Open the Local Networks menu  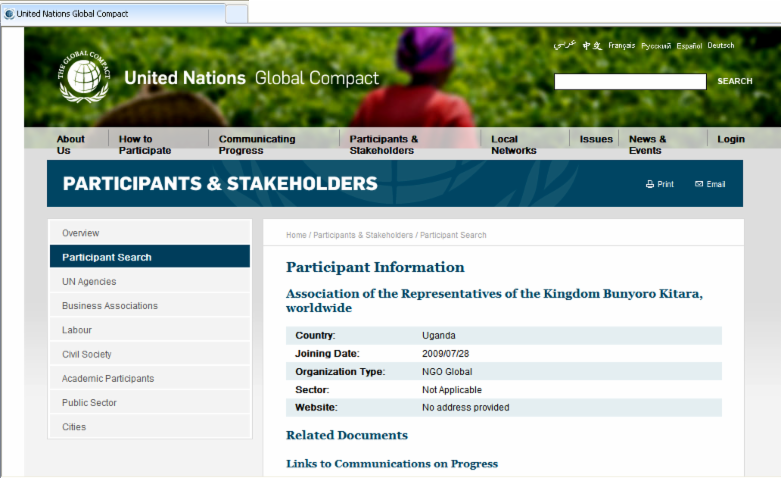tap(513, 145)
